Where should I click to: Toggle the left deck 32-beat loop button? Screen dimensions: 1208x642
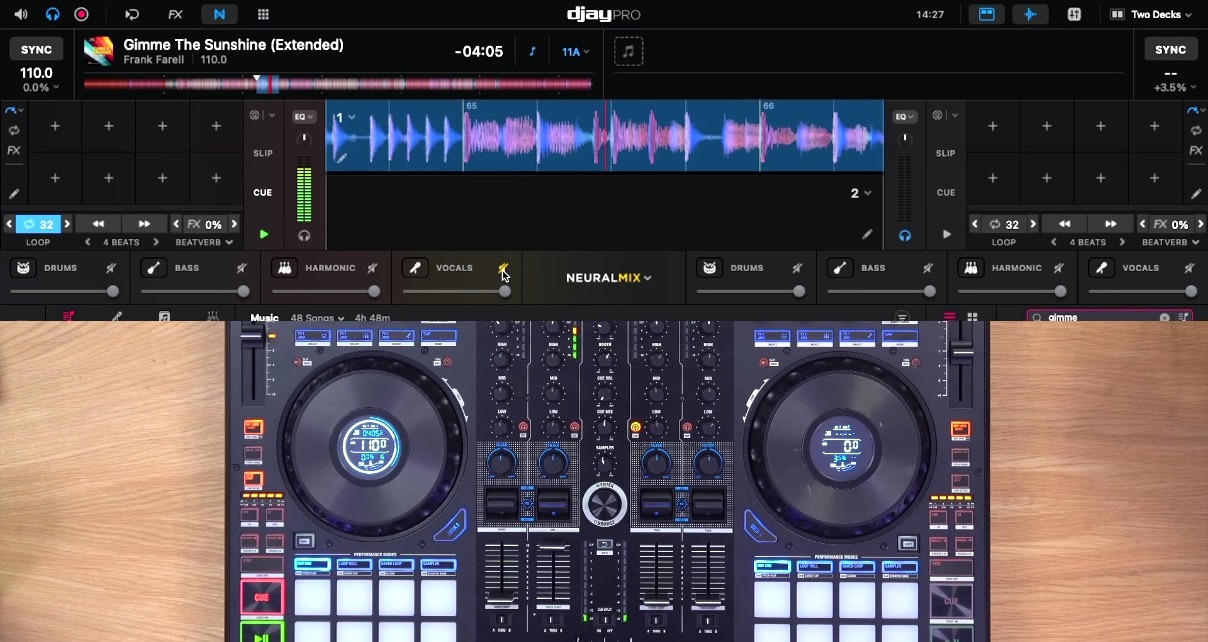(38, 224)
